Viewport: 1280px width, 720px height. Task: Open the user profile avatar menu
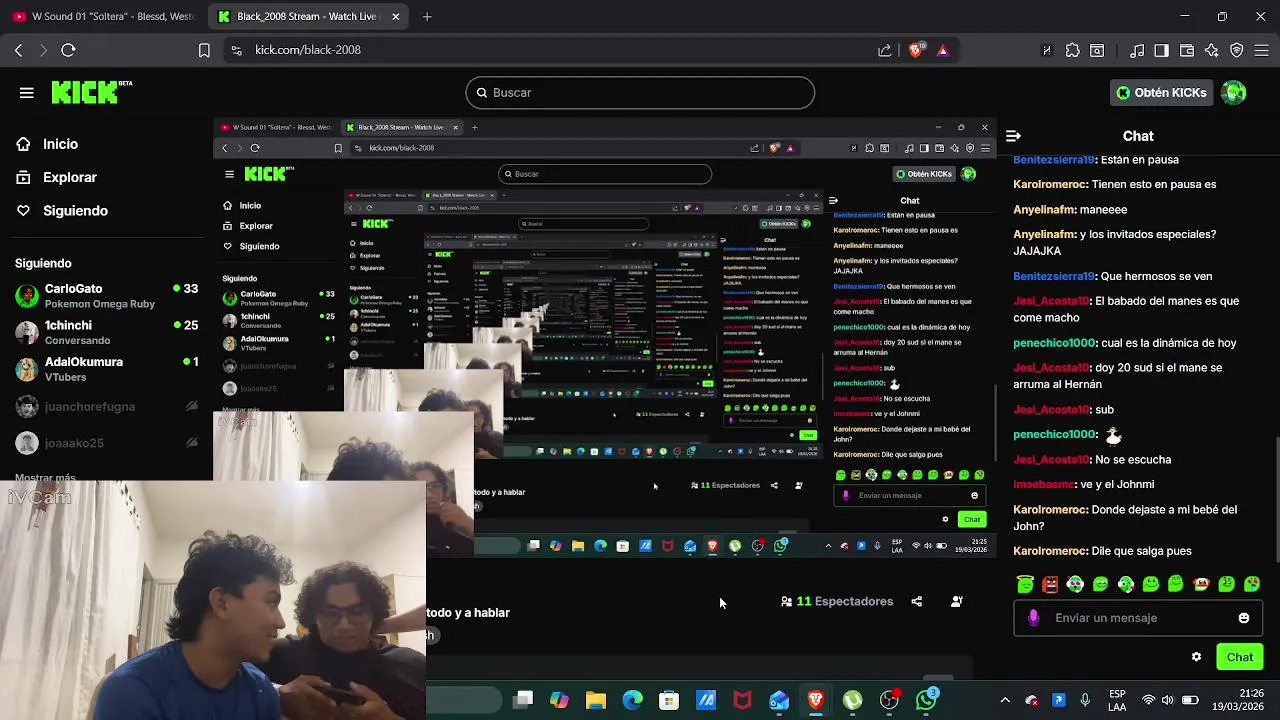point(1234,93)
